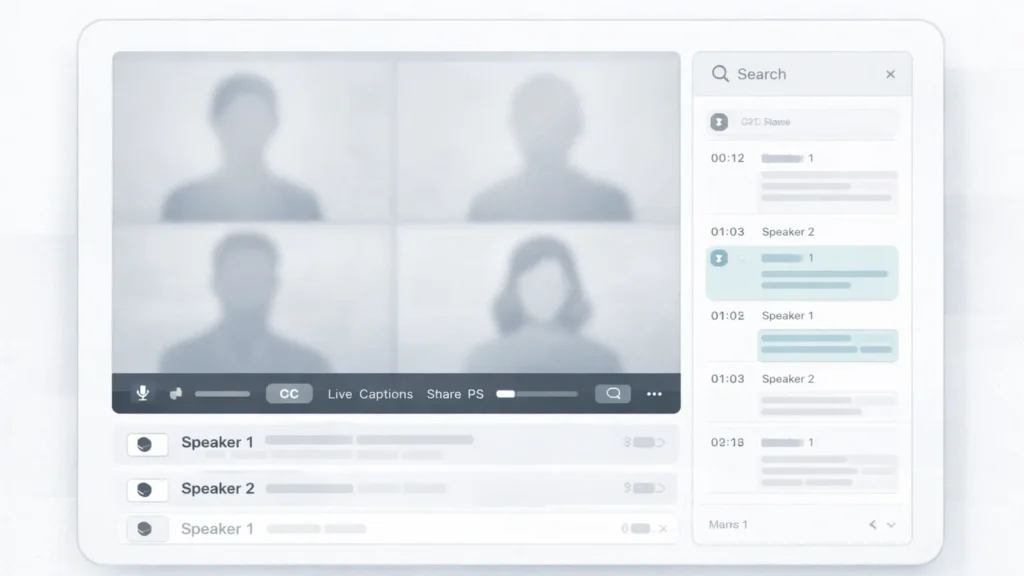Mute the microphone in the control bar

click(x=143, y=394)
